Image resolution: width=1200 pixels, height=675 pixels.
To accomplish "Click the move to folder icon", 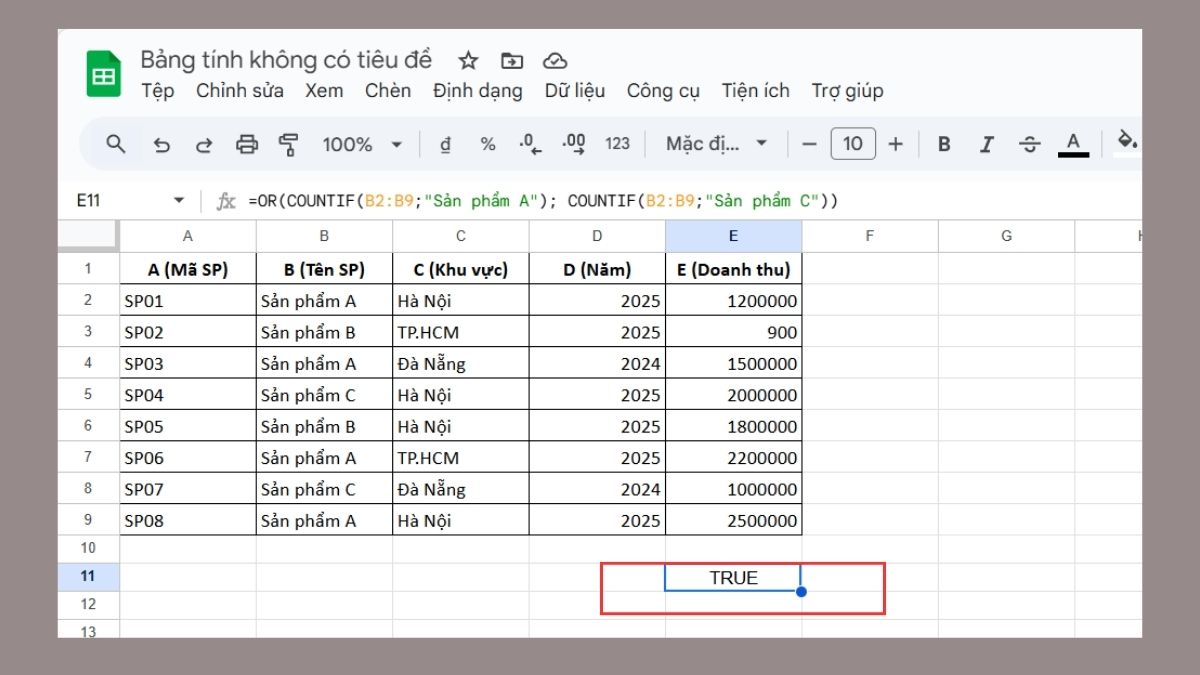I will coord(512,61).
